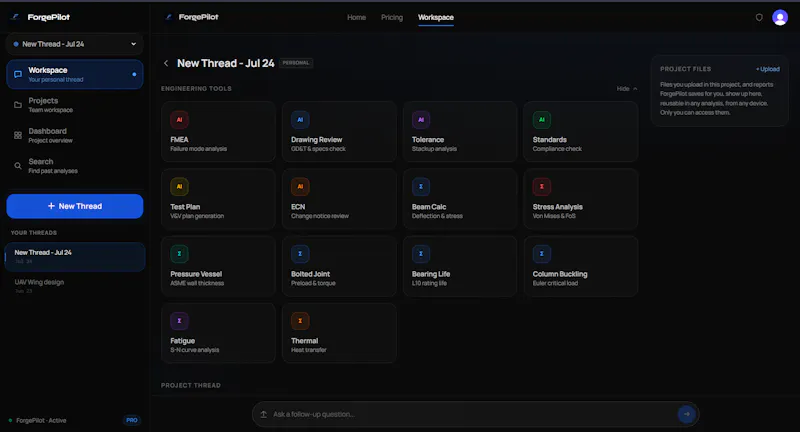
Task: Open the FMEA tool icon
Action: point(179,120)
